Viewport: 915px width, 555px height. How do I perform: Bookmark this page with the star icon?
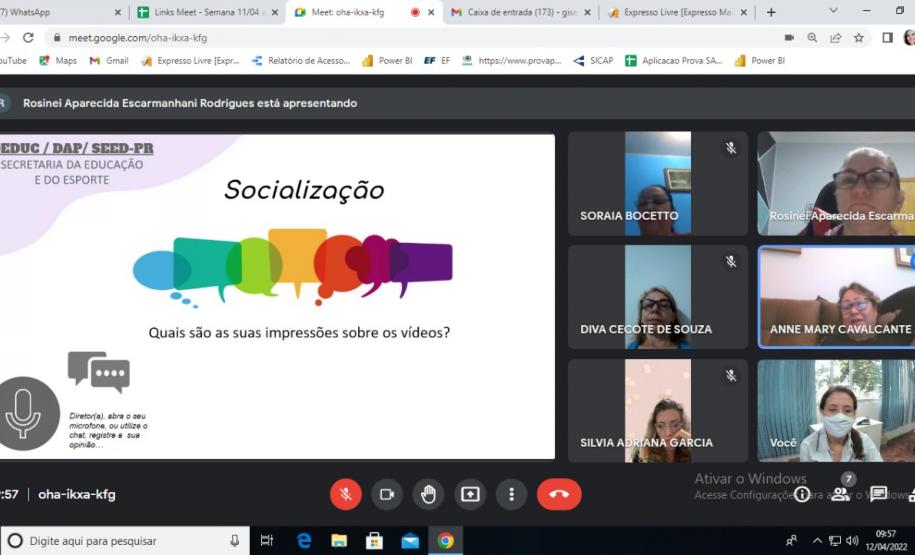pos(858,37)
